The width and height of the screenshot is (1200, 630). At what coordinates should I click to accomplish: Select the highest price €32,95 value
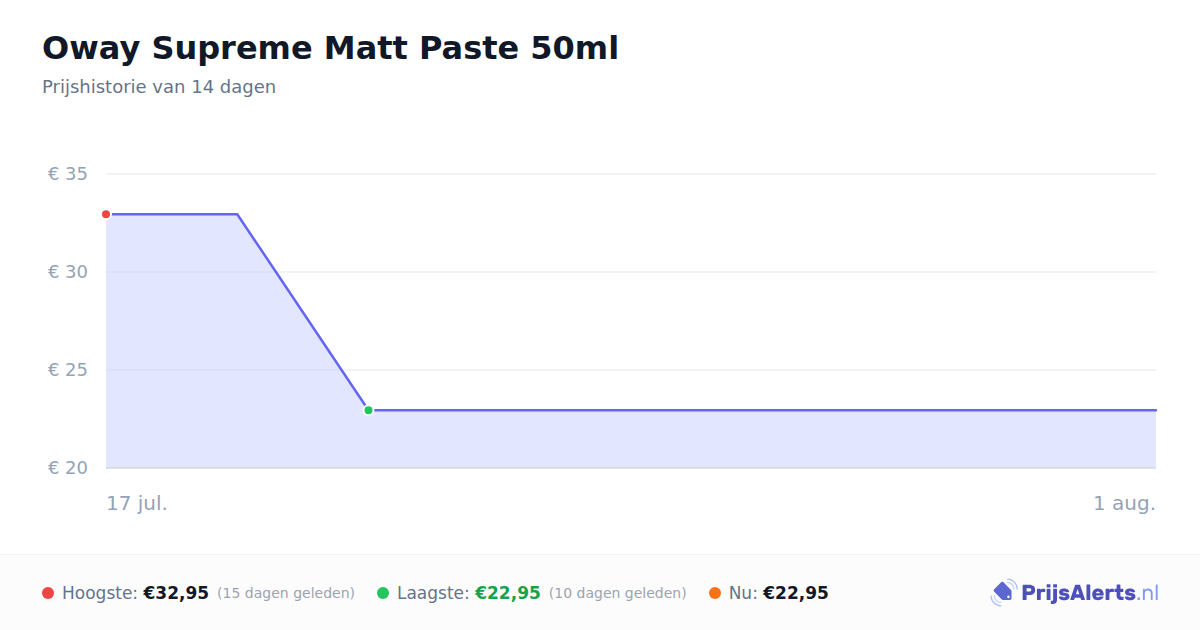coord(176,593)
